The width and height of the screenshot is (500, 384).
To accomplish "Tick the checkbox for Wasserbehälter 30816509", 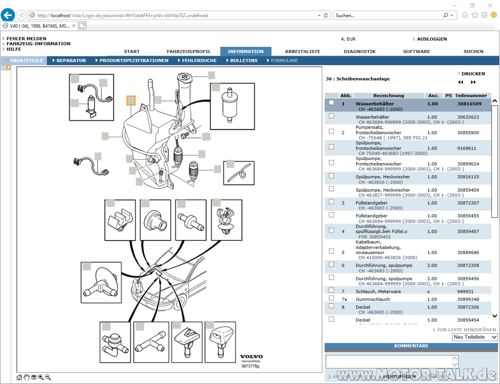I will coord(331,103).
